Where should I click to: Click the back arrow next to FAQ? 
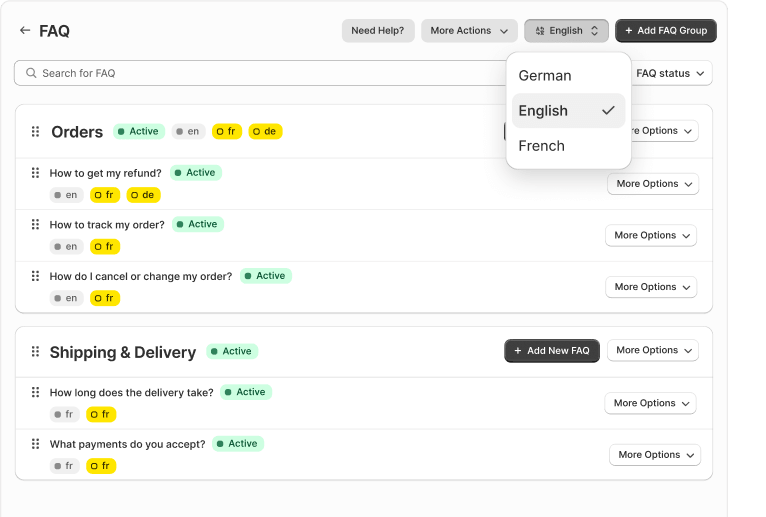tap(25, 31)
